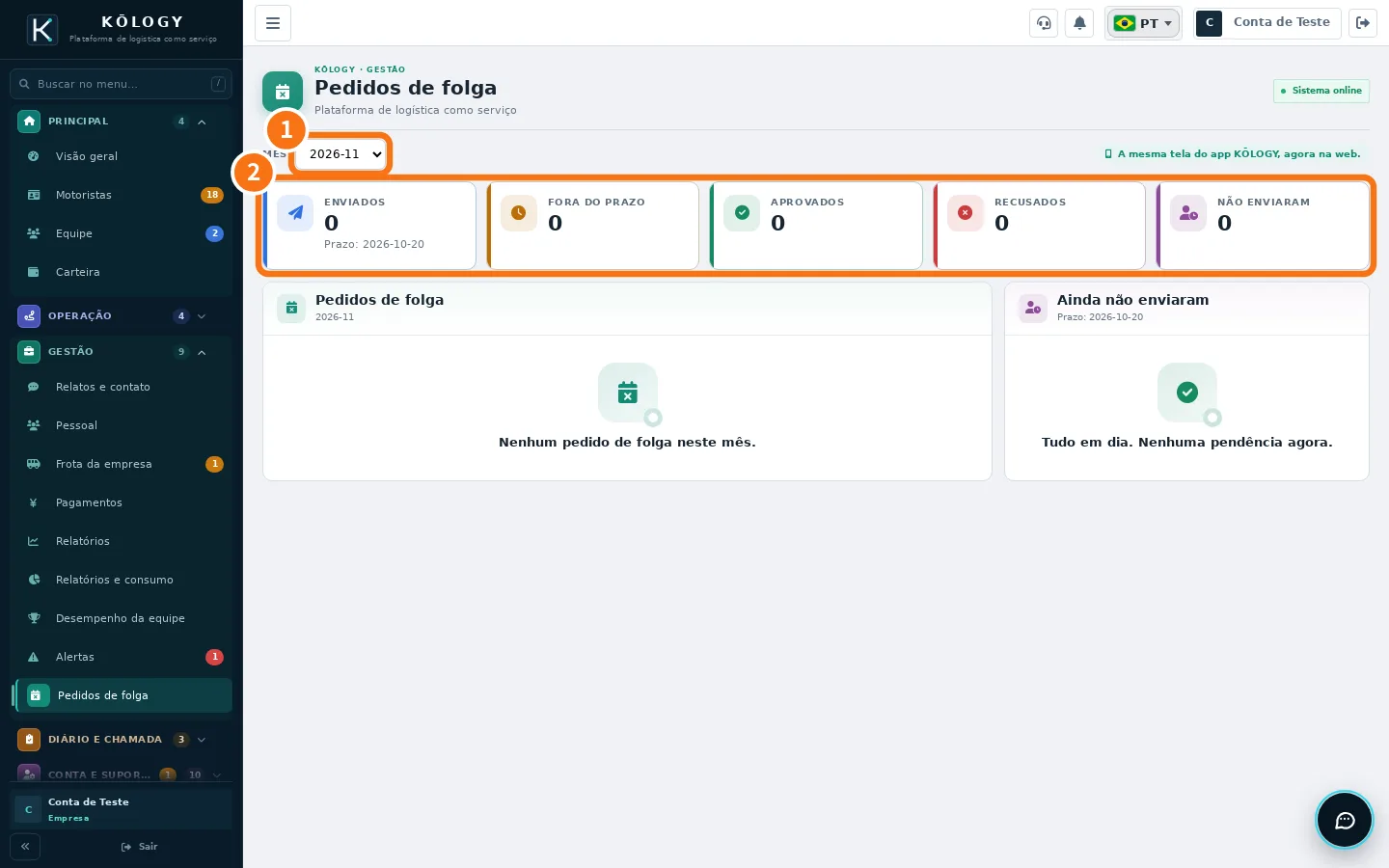Expand the OPERAÇÃO section
Screen dimensions: 1389x868
pyautogui.click(x=122, y=316)
